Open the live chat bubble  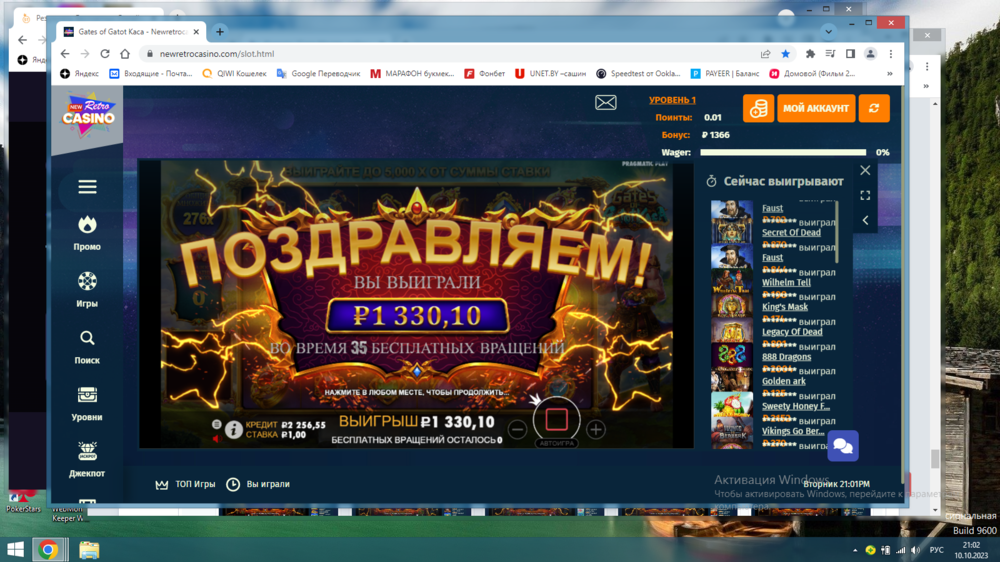pyautogui.click(x=842, y=446)
